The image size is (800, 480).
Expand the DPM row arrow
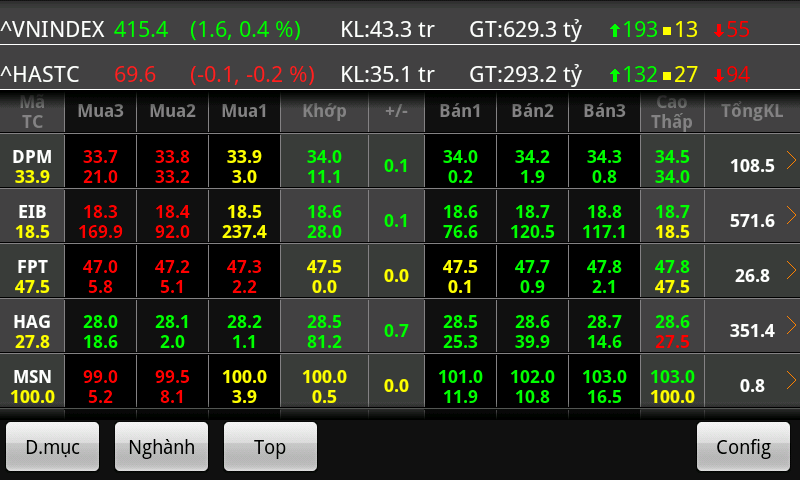click(x=790, y=159)
